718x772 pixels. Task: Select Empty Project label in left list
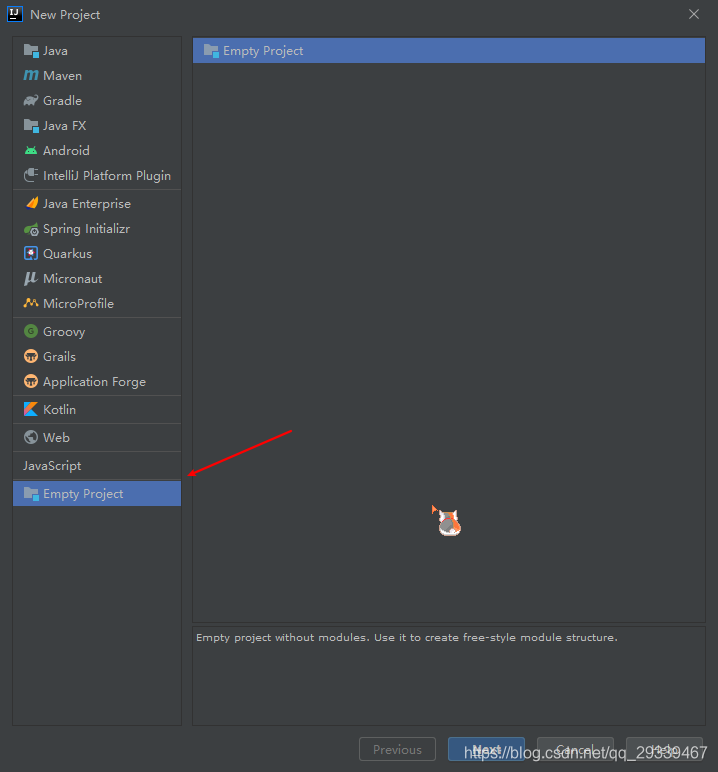pos(83,494)
